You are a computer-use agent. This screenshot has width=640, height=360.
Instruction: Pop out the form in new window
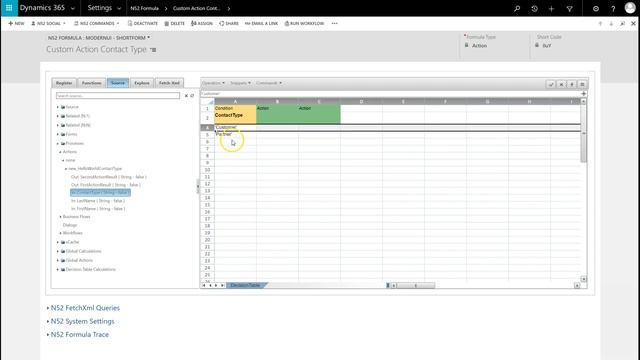tap(622, 24)
